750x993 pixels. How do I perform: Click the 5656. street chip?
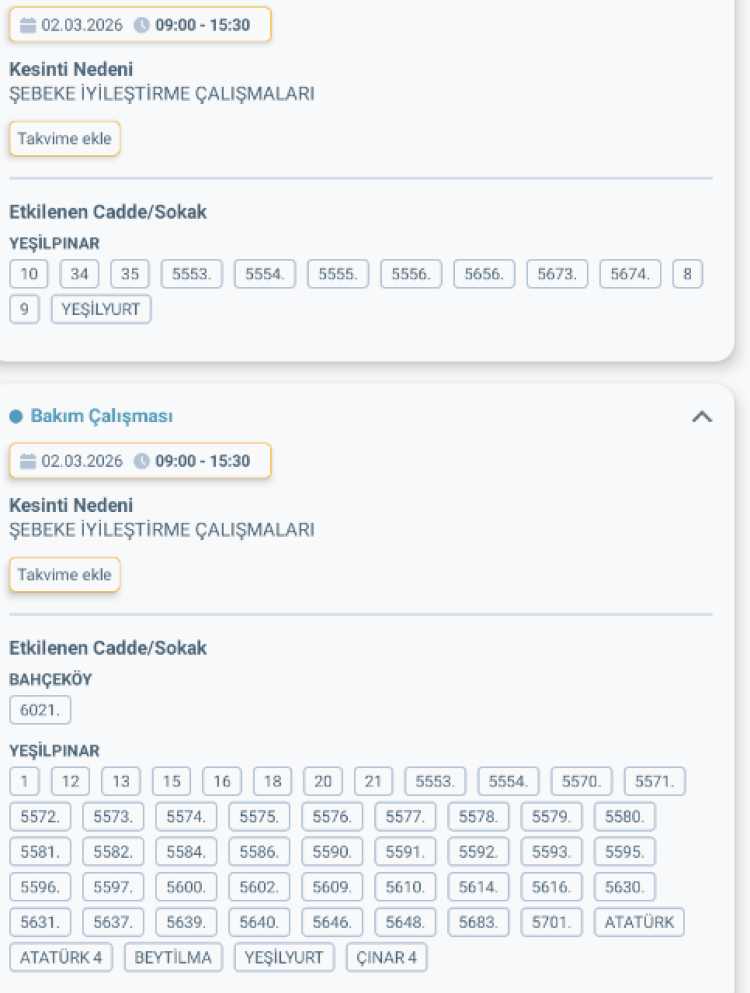coord(484,275)
